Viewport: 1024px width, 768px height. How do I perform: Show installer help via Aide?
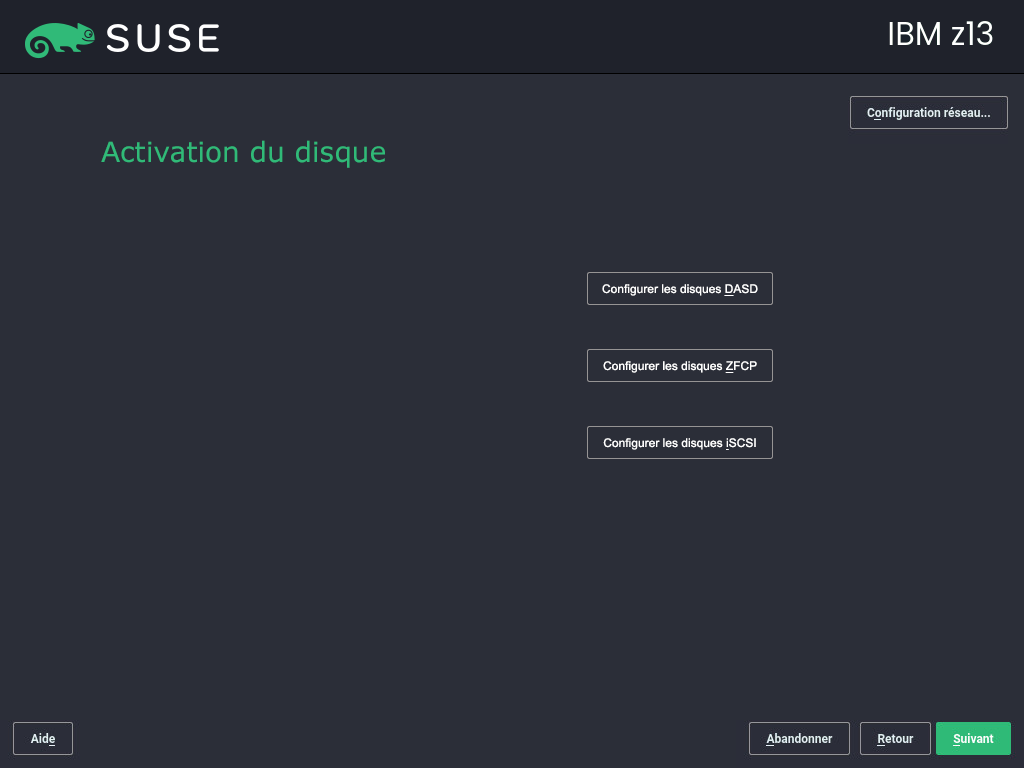pos(42,739)
